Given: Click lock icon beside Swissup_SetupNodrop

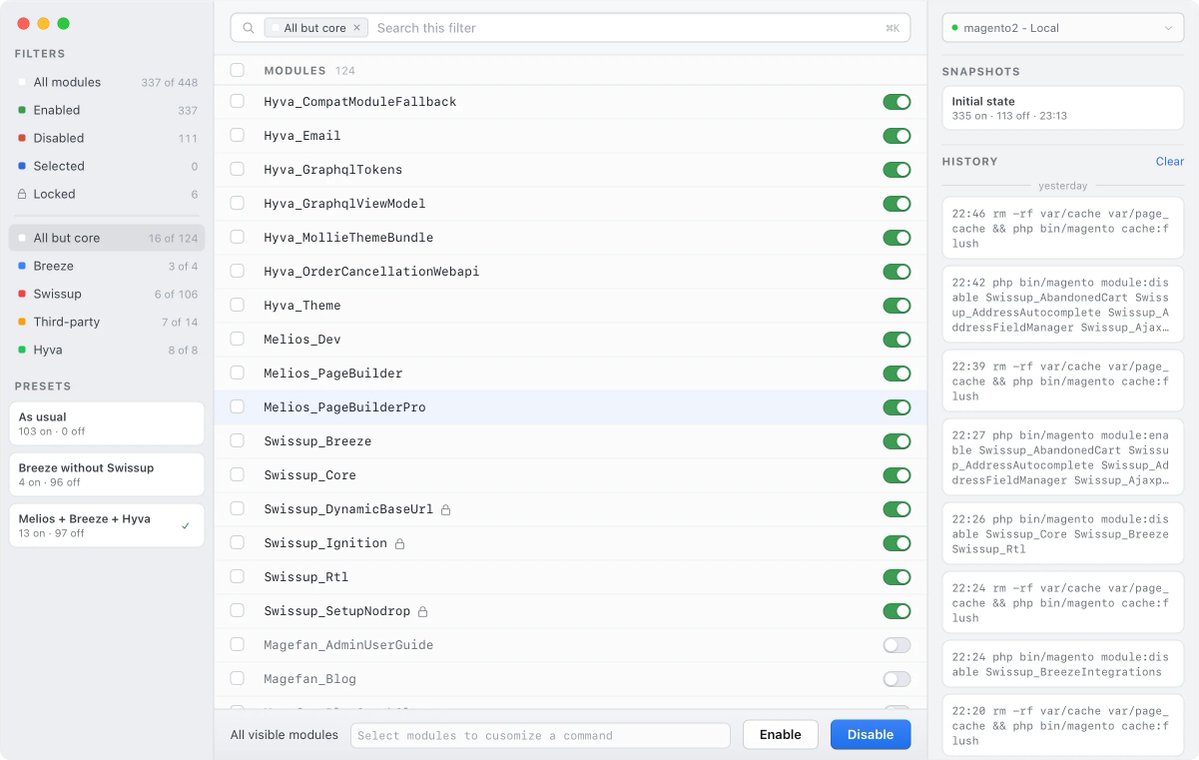Looking at the screenshot, I should pyautogui.click(x=423, y=612).
